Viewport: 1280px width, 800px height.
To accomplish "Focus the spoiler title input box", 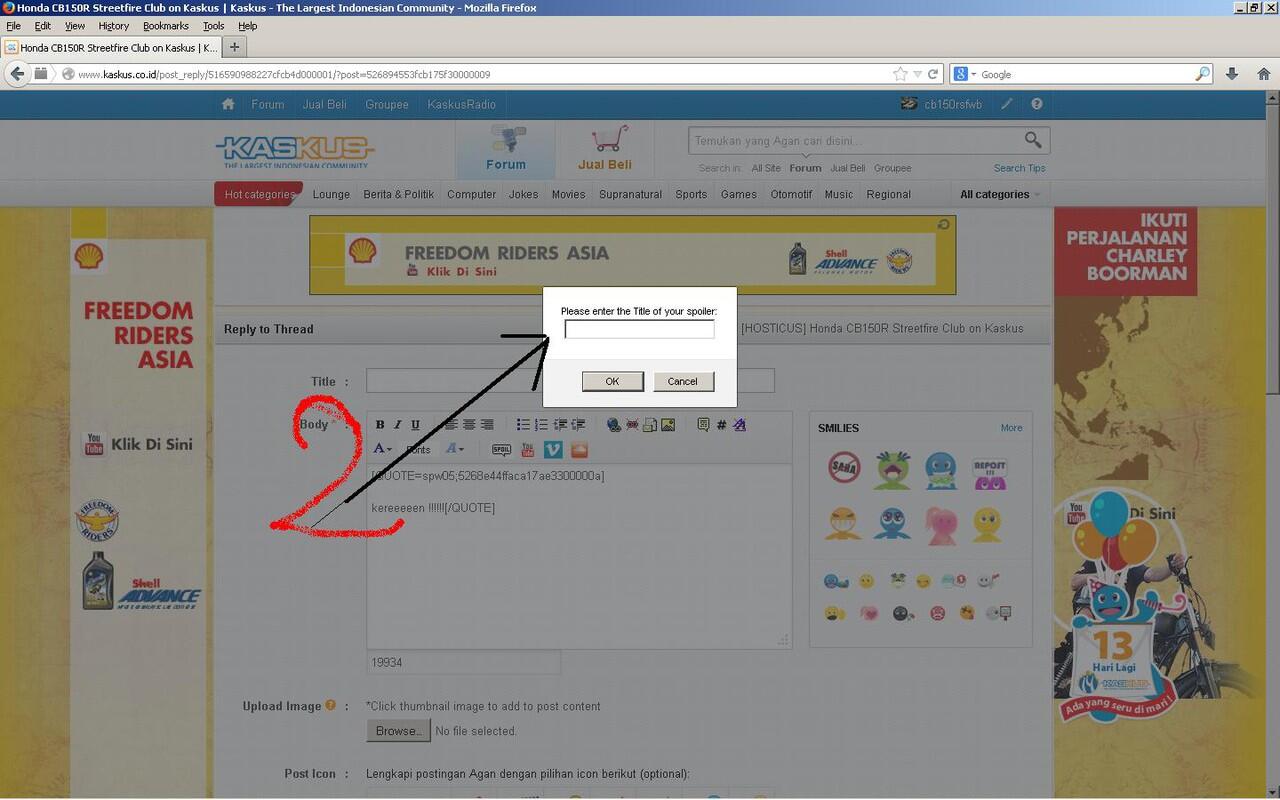I will click(639, 329).
